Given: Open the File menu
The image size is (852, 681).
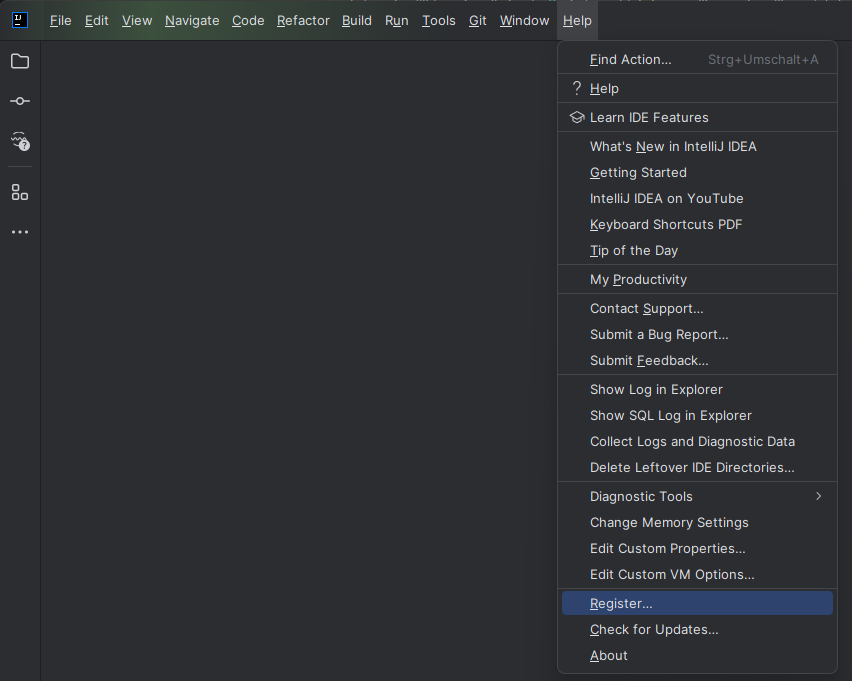Looking at the screenshot, I should [x=60, y=21].
